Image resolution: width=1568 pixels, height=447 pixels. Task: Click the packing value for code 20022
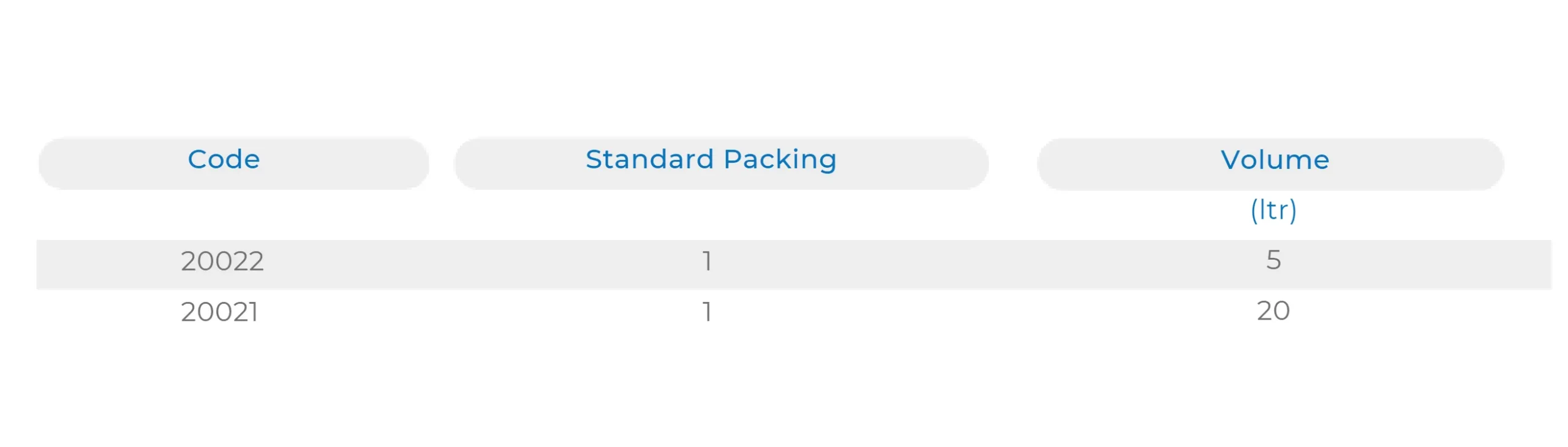707,261
